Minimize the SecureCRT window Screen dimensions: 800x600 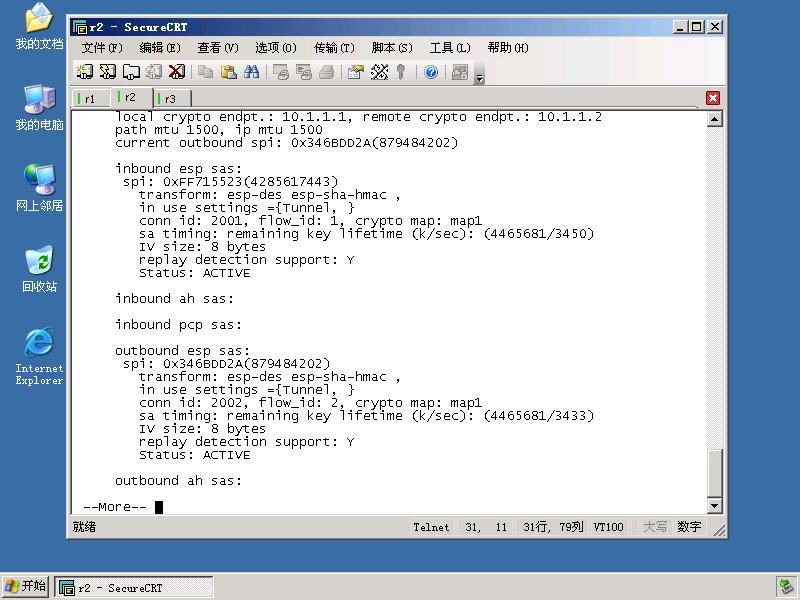(679, 27)
